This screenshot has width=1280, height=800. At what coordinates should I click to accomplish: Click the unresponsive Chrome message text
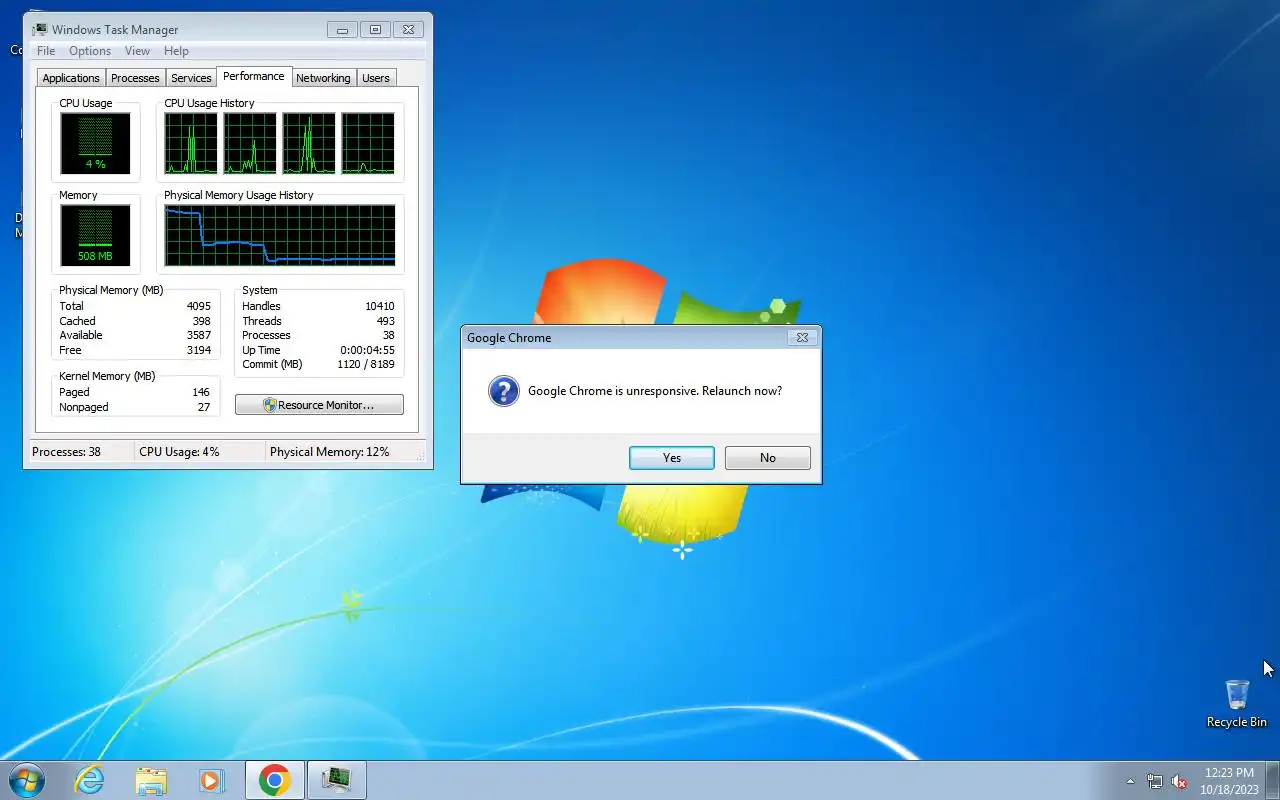click(655, 391)
